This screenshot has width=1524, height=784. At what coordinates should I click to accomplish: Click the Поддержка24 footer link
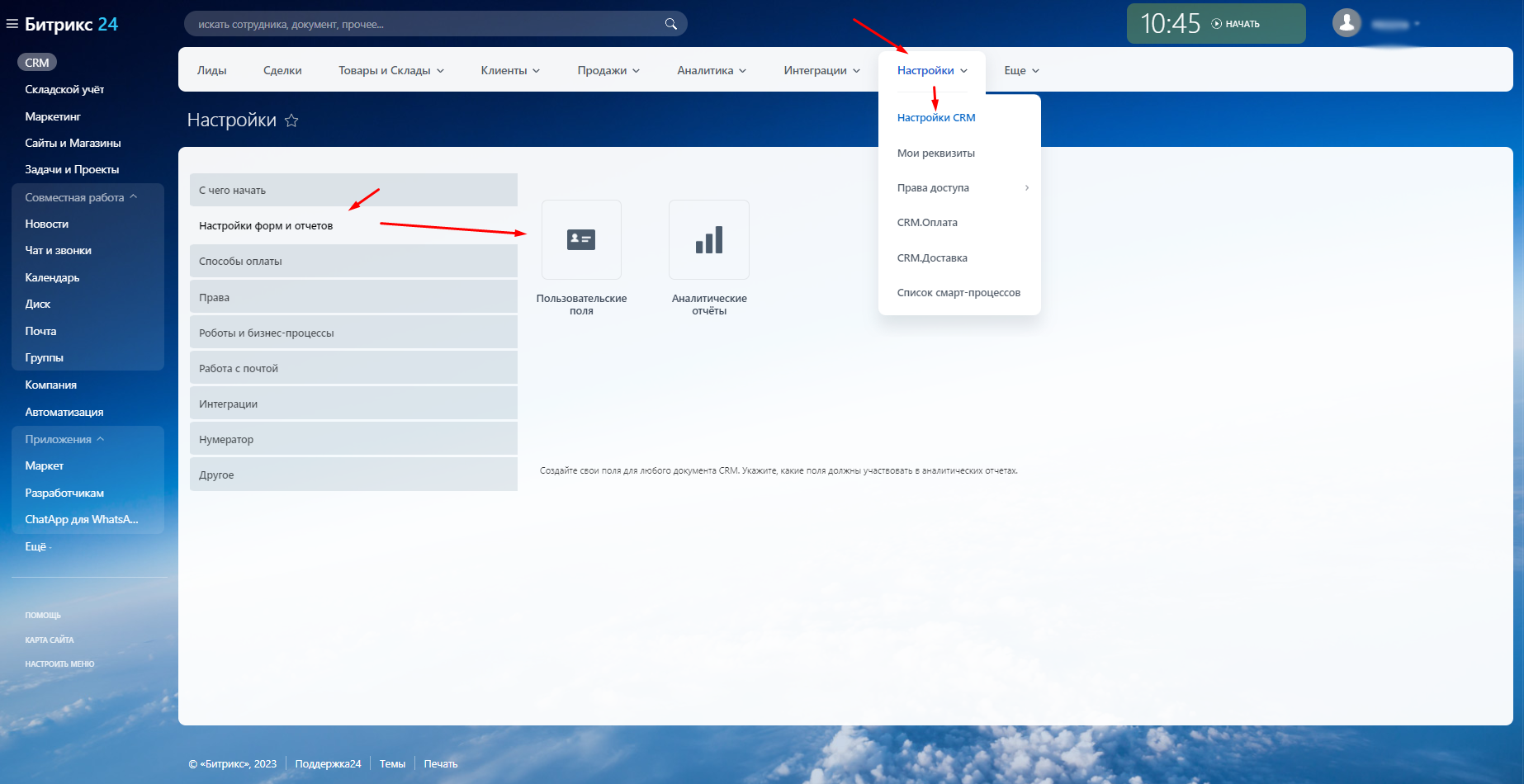point(328,764)
